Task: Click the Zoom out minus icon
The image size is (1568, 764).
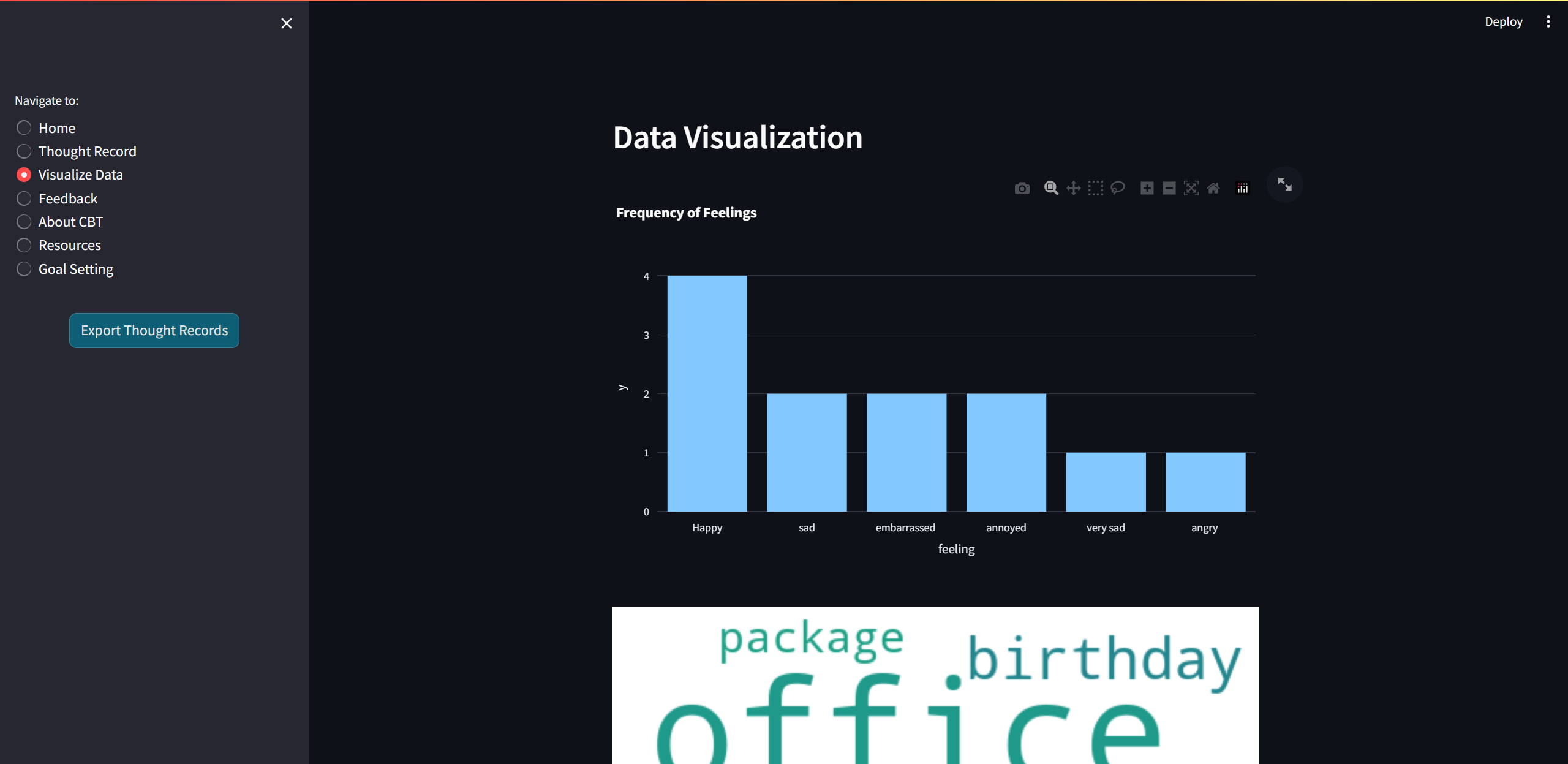Action: click(1169, 188)
